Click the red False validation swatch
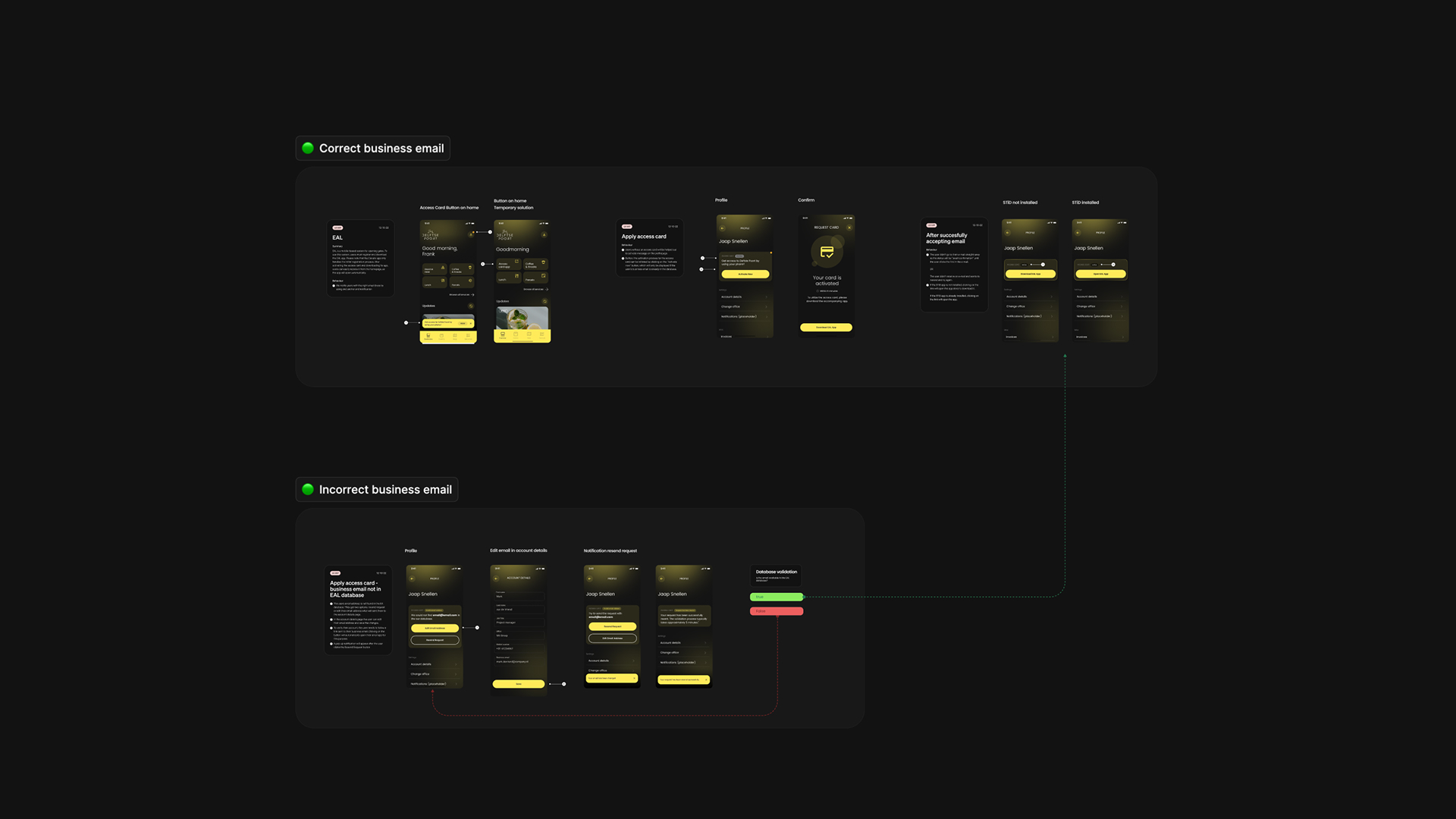The image size is (1456, 819). tap(776, 611)
